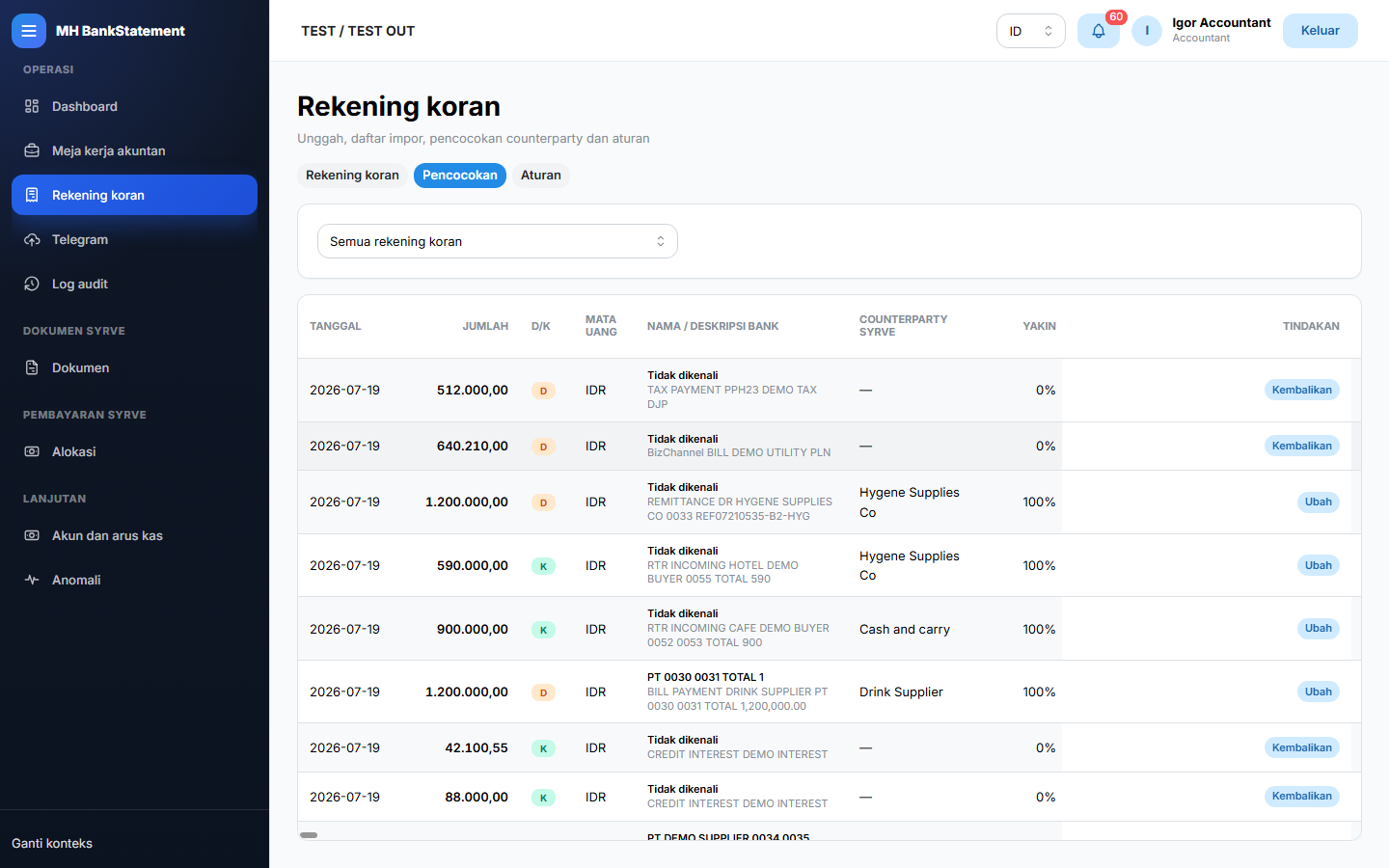Open the Dashboard sidebar icon
This screenshot has height=868, width=1389.
pyautogui.click(x=32, y=106)
